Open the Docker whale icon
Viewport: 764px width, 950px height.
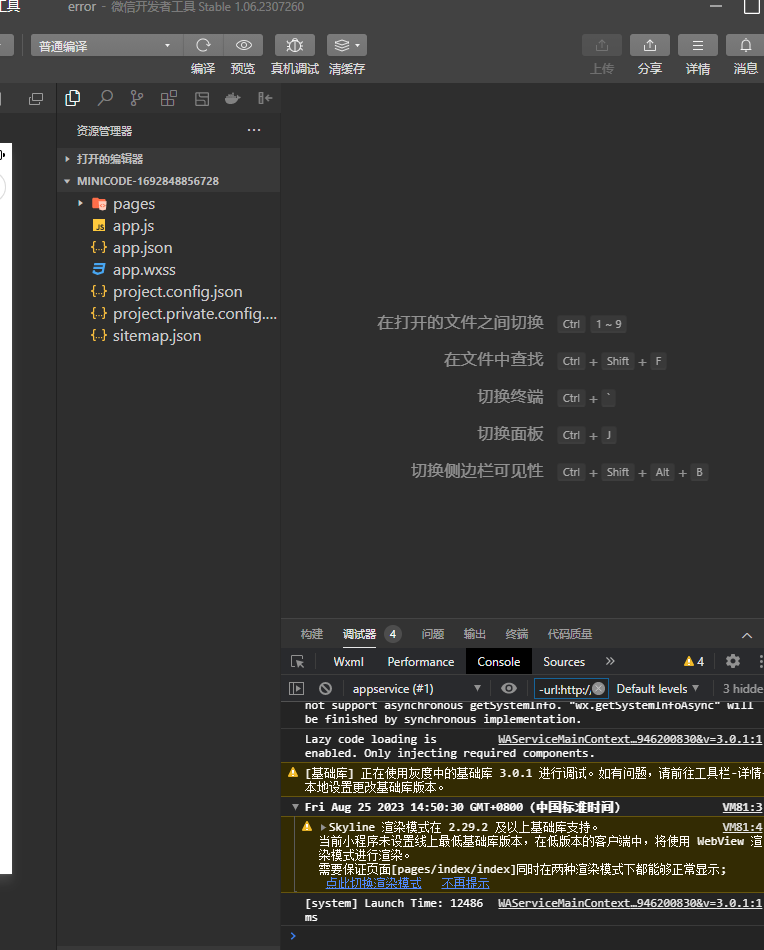pos(233,98)
